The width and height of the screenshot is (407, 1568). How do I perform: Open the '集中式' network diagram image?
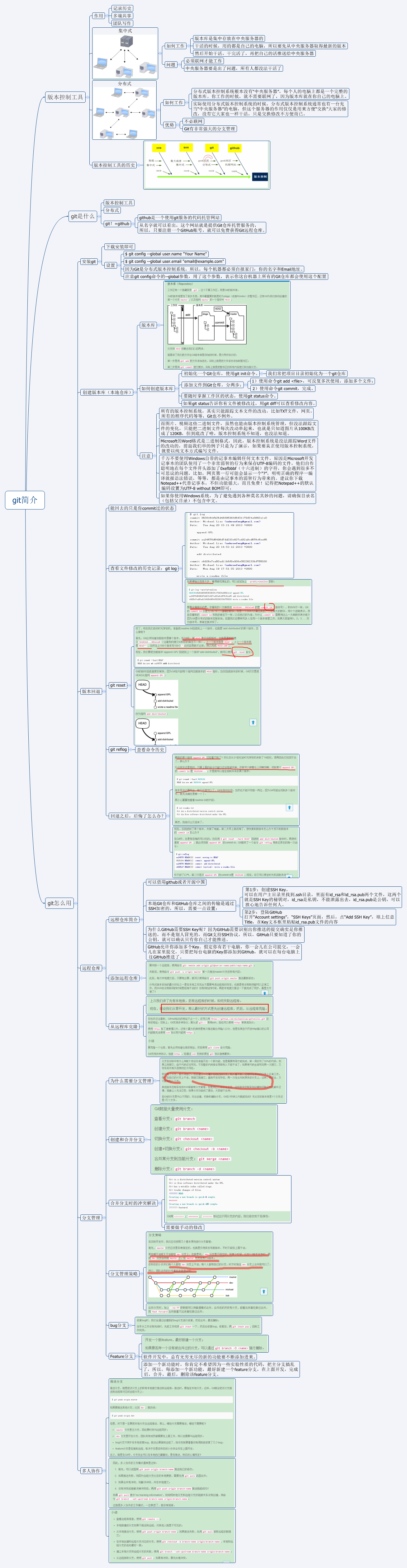[x=125, y=53]
